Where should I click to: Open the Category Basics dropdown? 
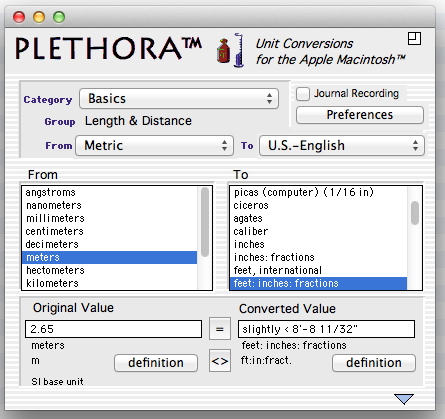[179, 99]
